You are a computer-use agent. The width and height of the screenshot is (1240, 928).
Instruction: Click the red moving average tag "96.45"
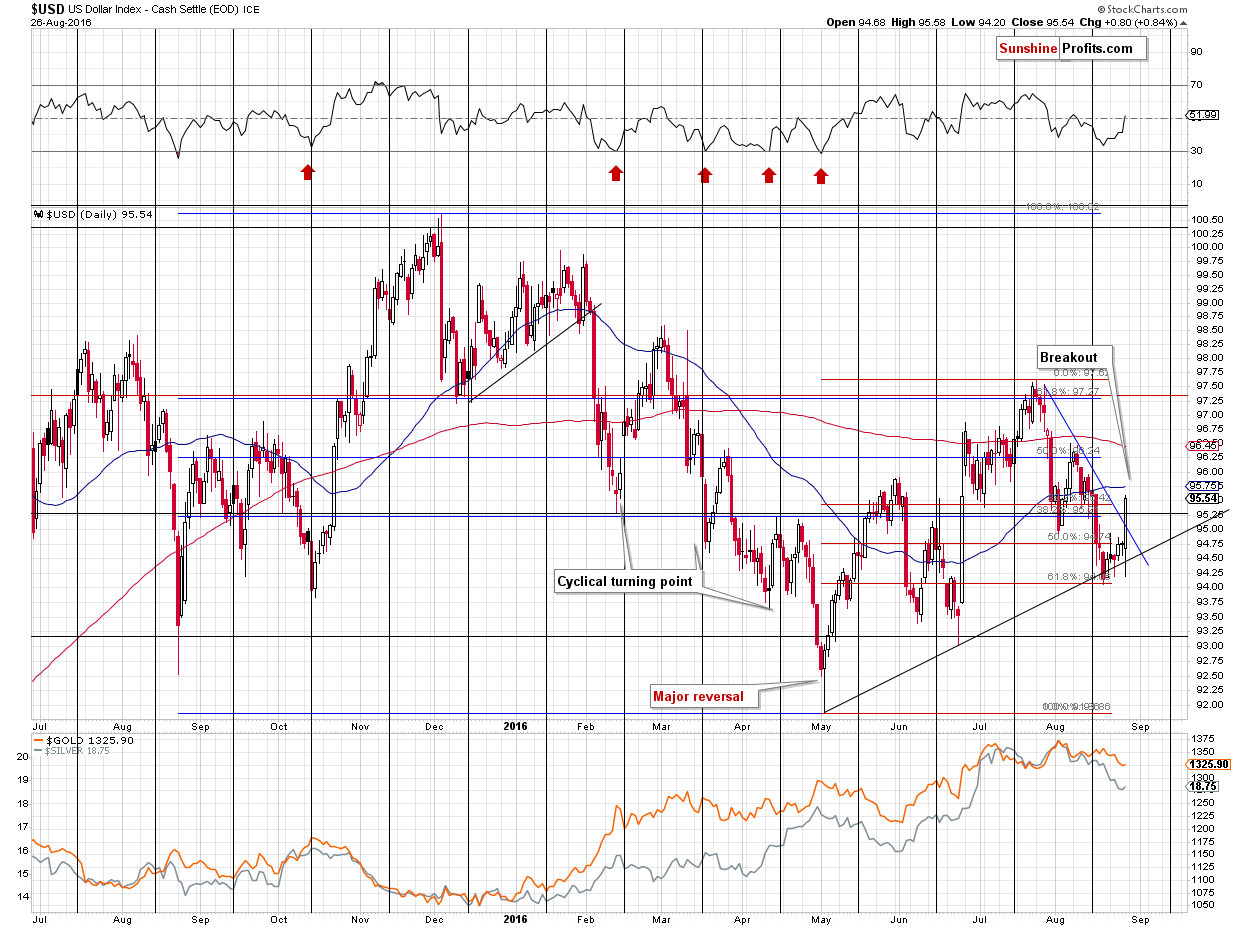pos(1203,444)
